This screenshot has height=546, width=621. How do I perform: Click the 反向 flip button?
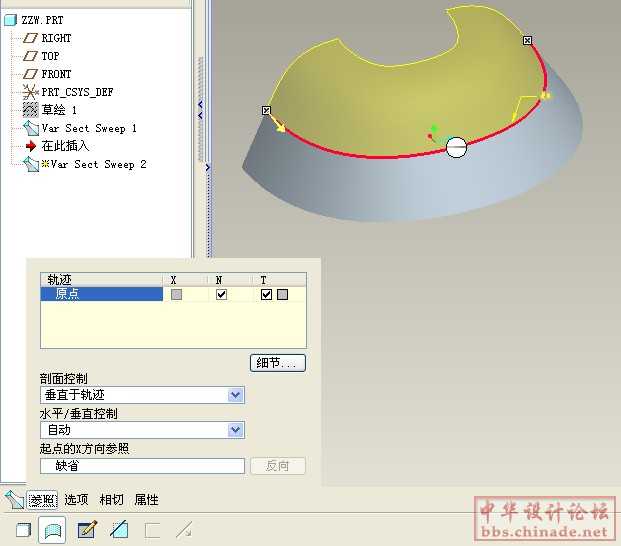[278, 466]
